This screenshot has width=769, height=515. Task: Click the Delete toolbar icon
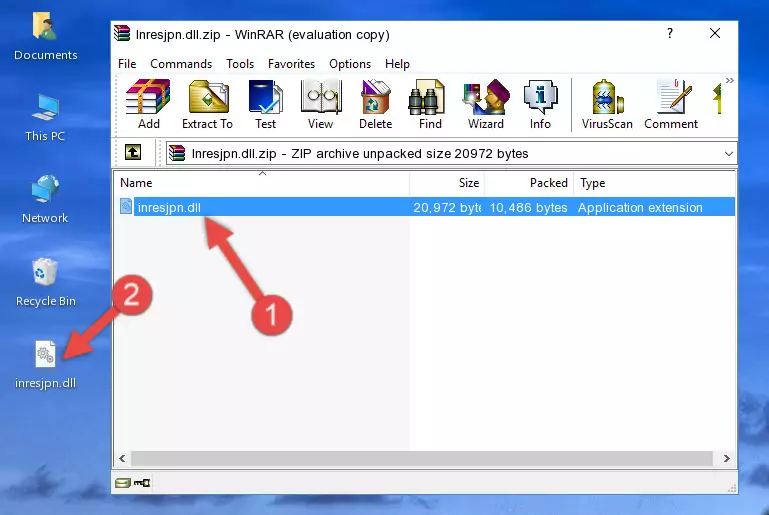(x=375, y=104)
